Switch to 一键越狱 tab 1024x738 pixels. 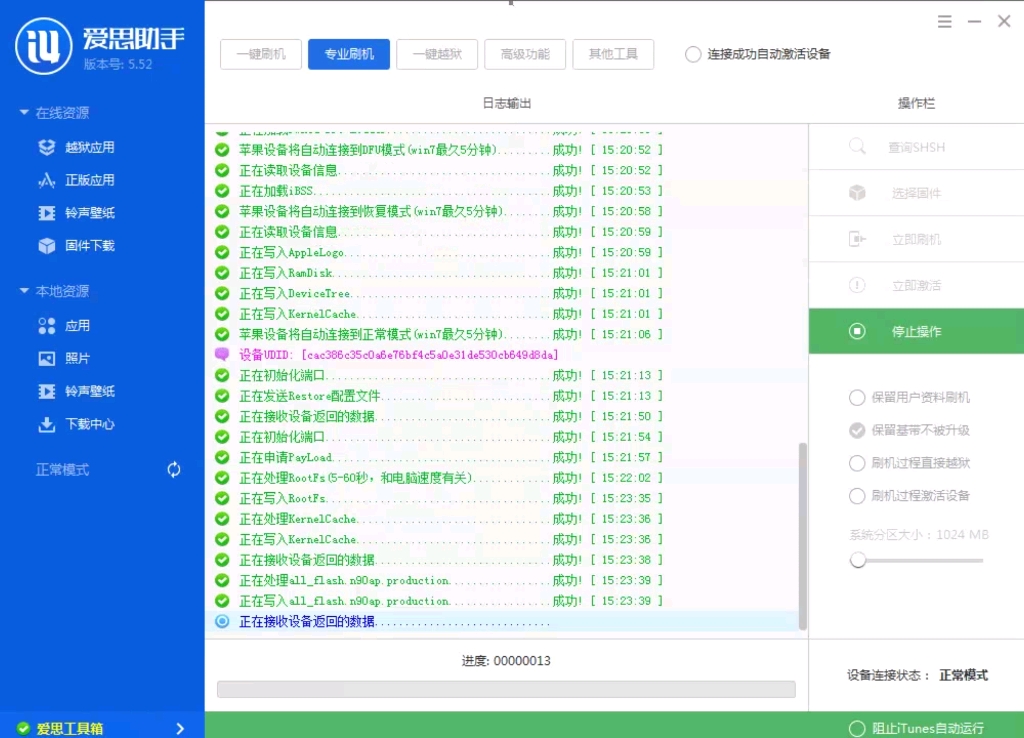coord(437,54)
